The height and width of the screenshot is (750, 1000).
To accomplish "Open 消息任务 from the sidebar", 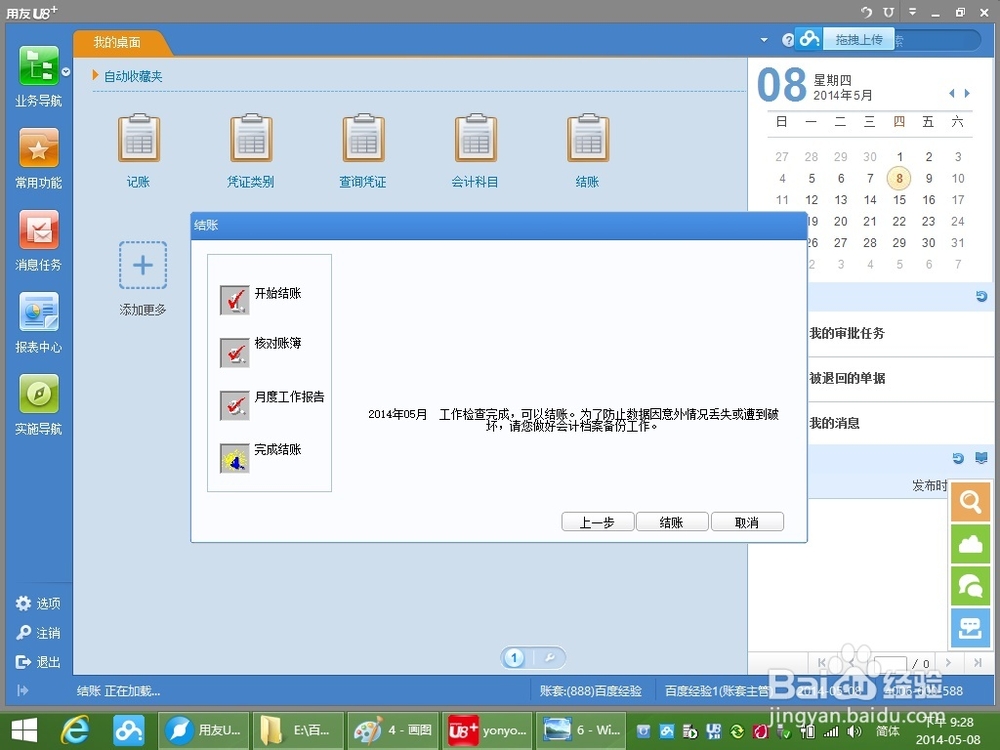I will coord(38,240).
